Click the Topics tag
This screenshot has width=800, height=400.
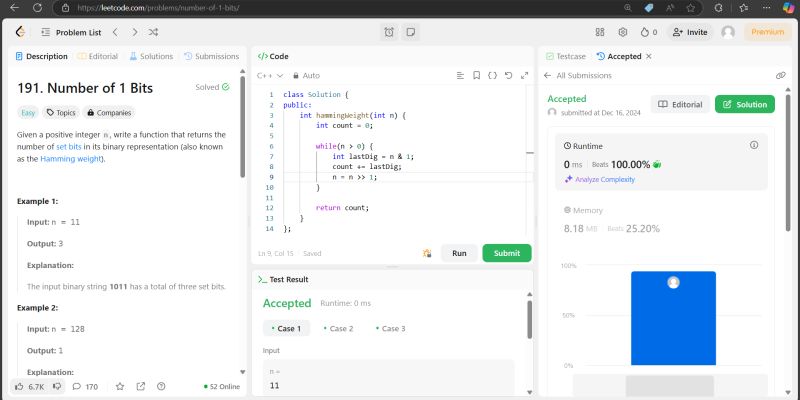pyautogui.click(x=61, y=113)
